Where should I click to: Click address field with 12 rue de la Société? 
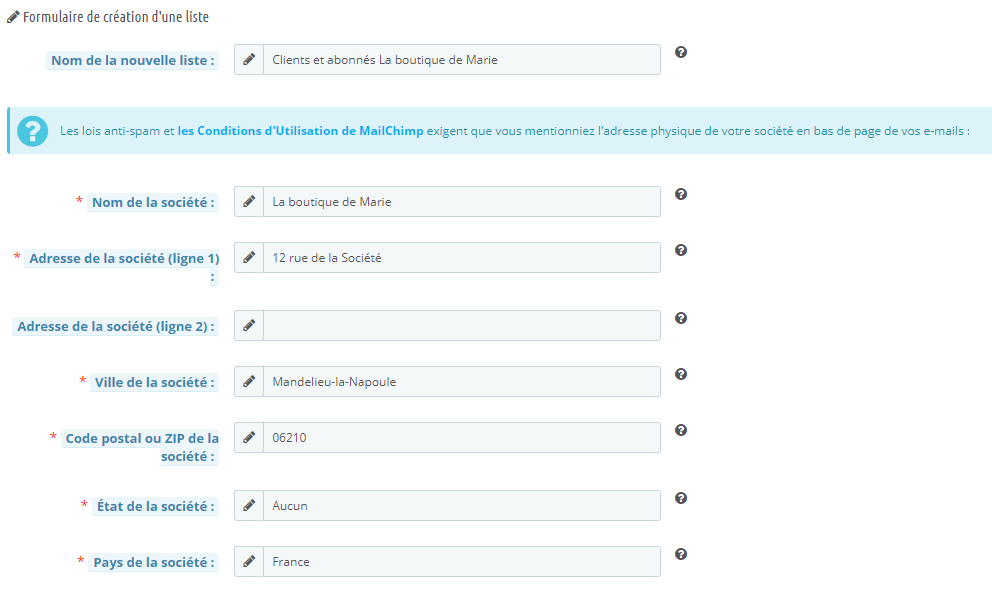461,258
